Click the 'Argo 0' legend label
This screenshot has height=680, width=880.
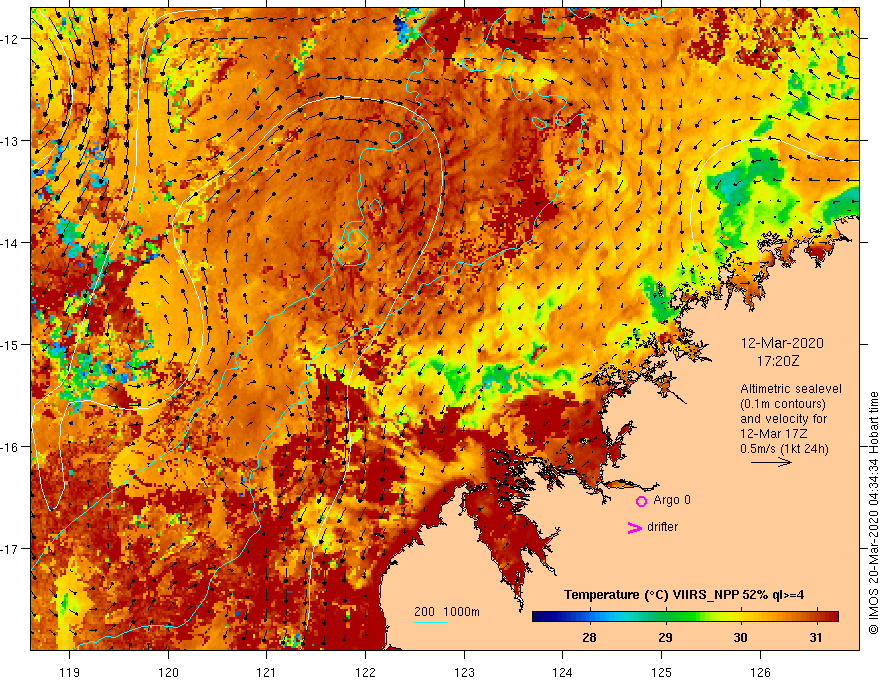(672, 500)
